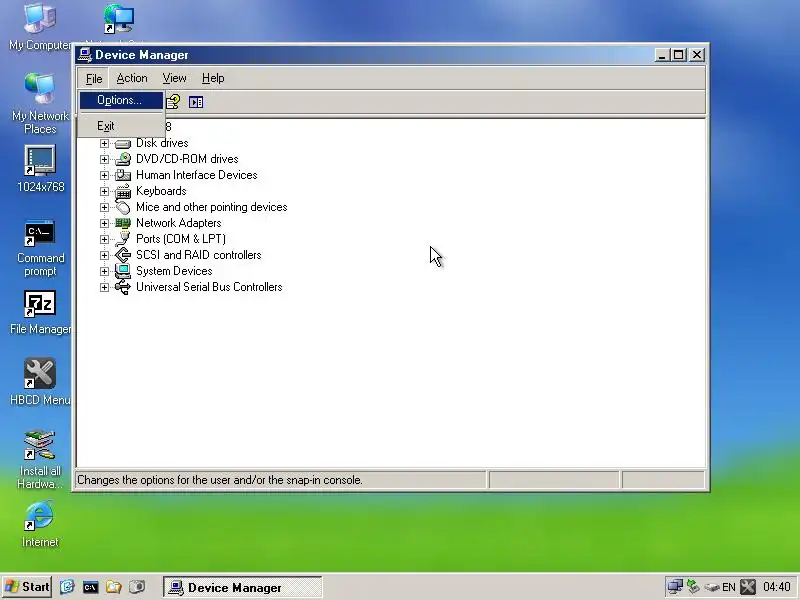Click the HBCD tools tray icon
Image resolution: width=800 pixels, height=600 pixels.
[748, 587]
